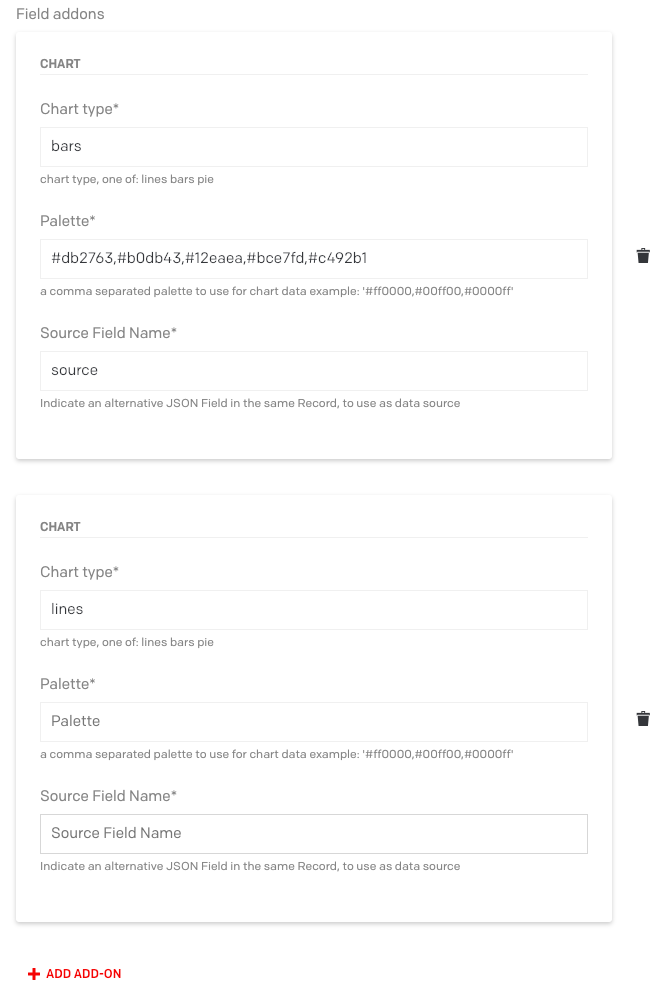Delete the second CHART add-on using its trash icon
Screen dimensions: 669x992
[x=644, y=719]
